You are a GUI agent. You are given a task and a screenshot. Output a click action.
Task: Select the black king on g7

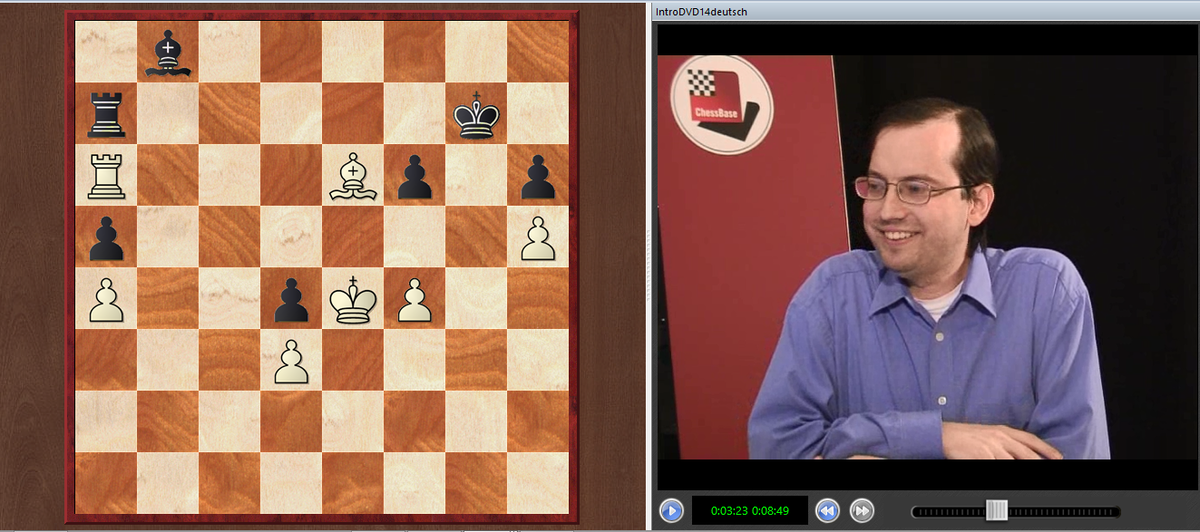(x=476, y=114)
